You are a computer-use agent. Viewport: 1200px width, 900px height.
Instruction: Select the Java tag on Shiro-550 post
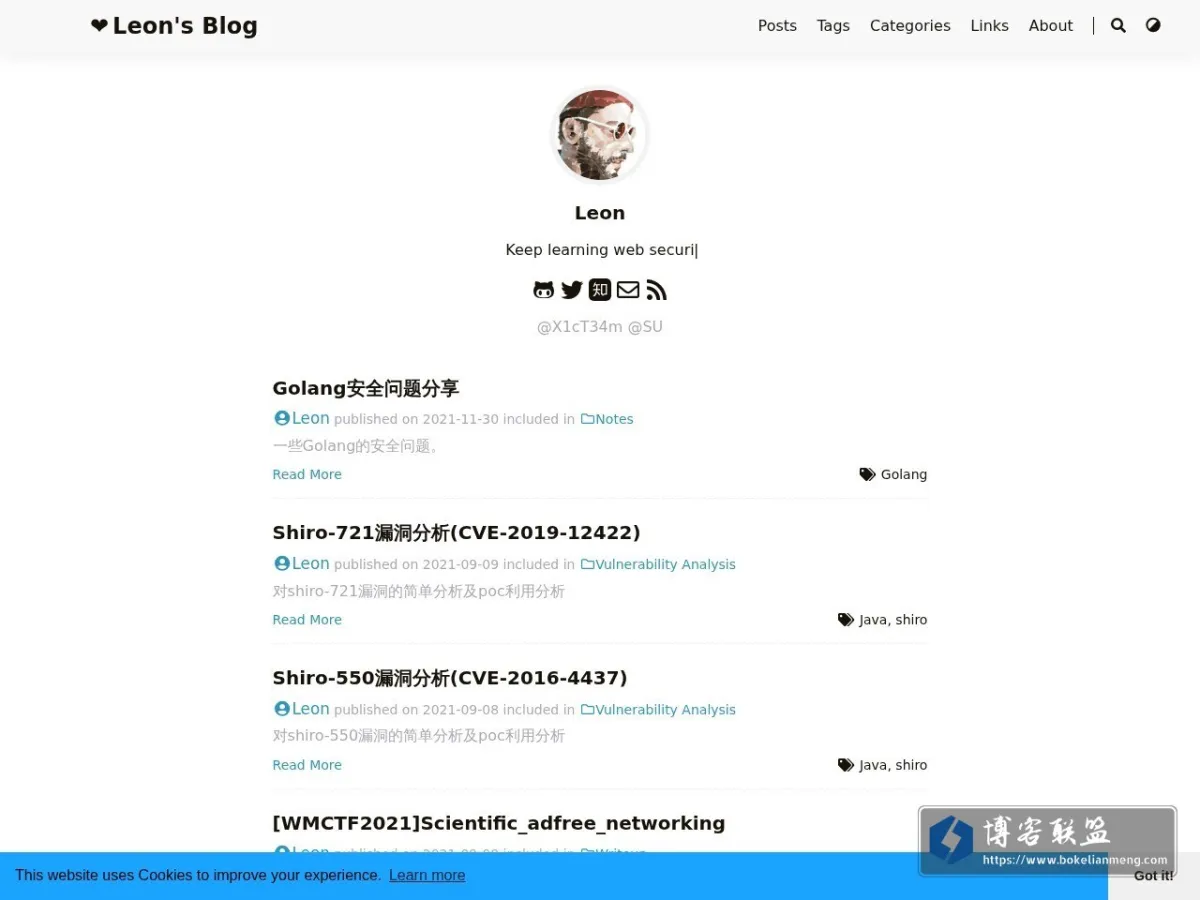pyautogui.click(x=873, y=765)
